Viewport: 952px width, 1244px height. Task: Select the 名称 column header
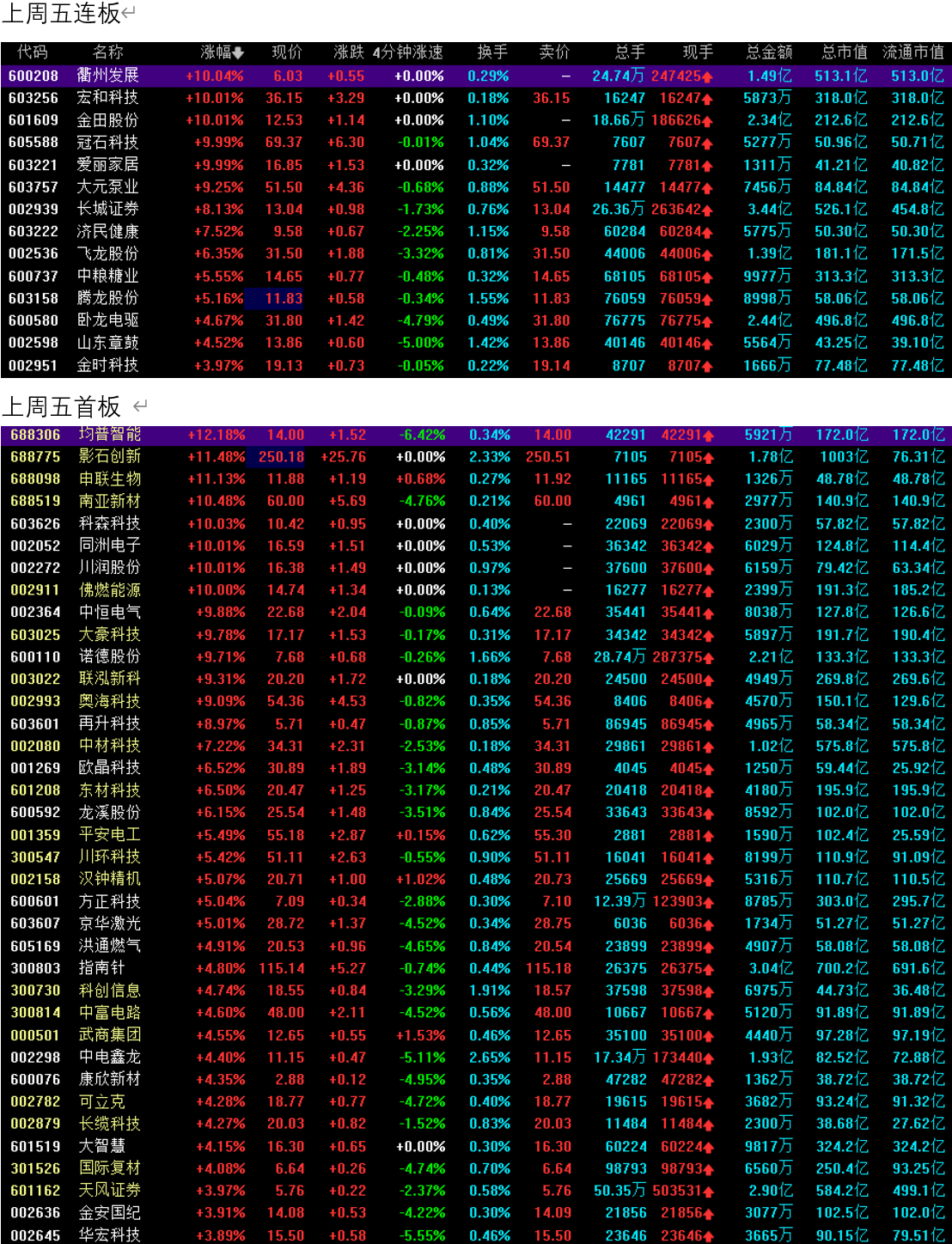pyautogui.click(x=107, y=52)
